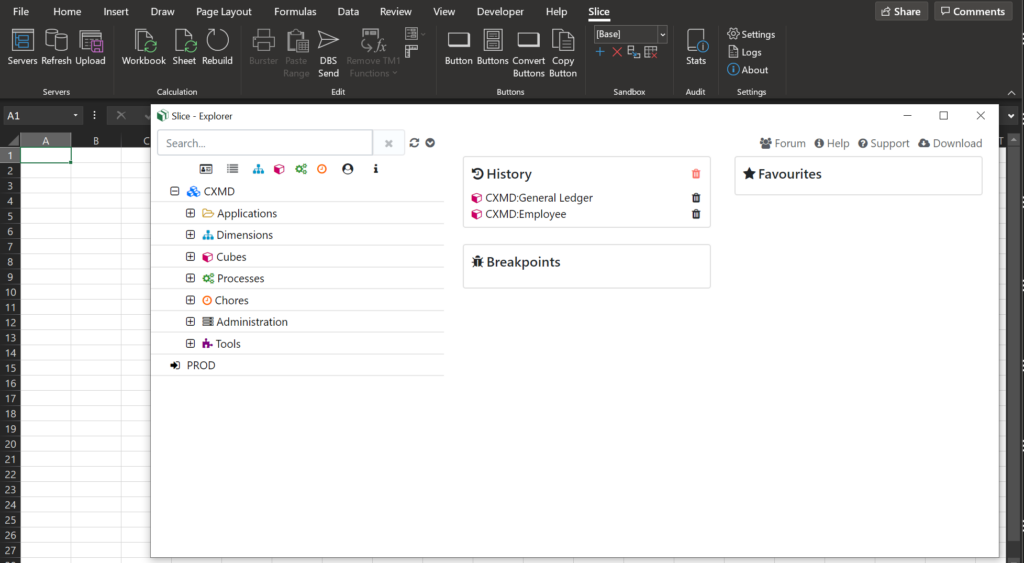1024x563 pixels.
Task: Click into the explorer Search field
Action: pos(264,143)
